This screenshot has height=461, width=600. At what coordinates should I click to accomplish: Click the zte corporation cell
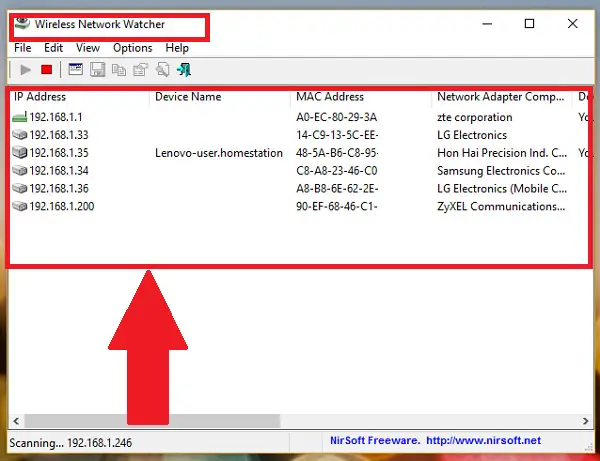point(474,117)
